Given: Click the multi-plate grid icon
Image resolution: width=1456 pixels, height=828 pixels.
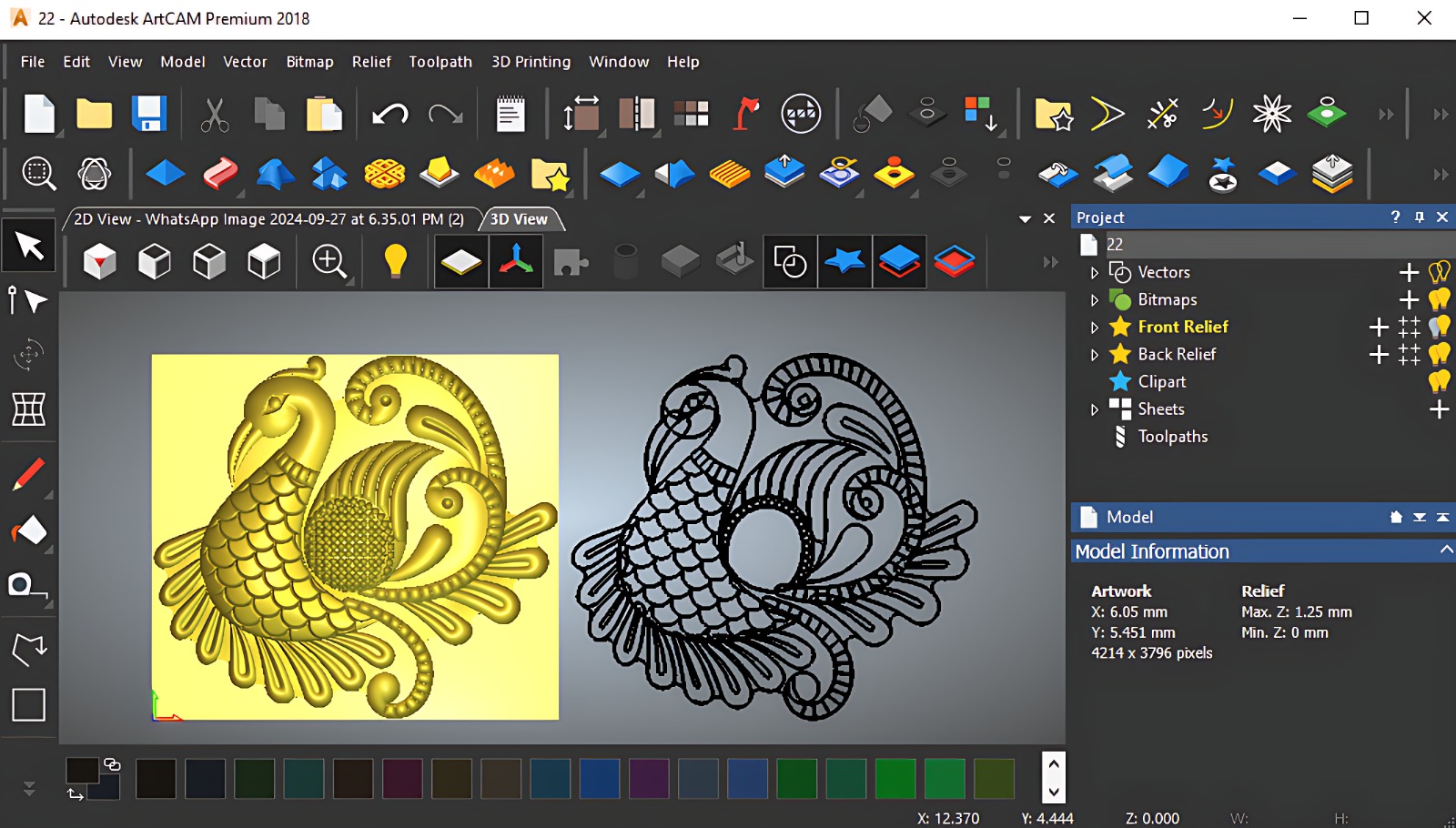Looking at the screenshot, I should [x=692, y=115].
